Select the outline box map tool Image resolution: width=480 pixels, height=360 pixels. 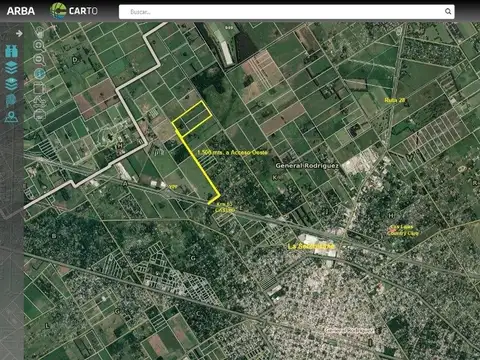(x=39, y=88)
